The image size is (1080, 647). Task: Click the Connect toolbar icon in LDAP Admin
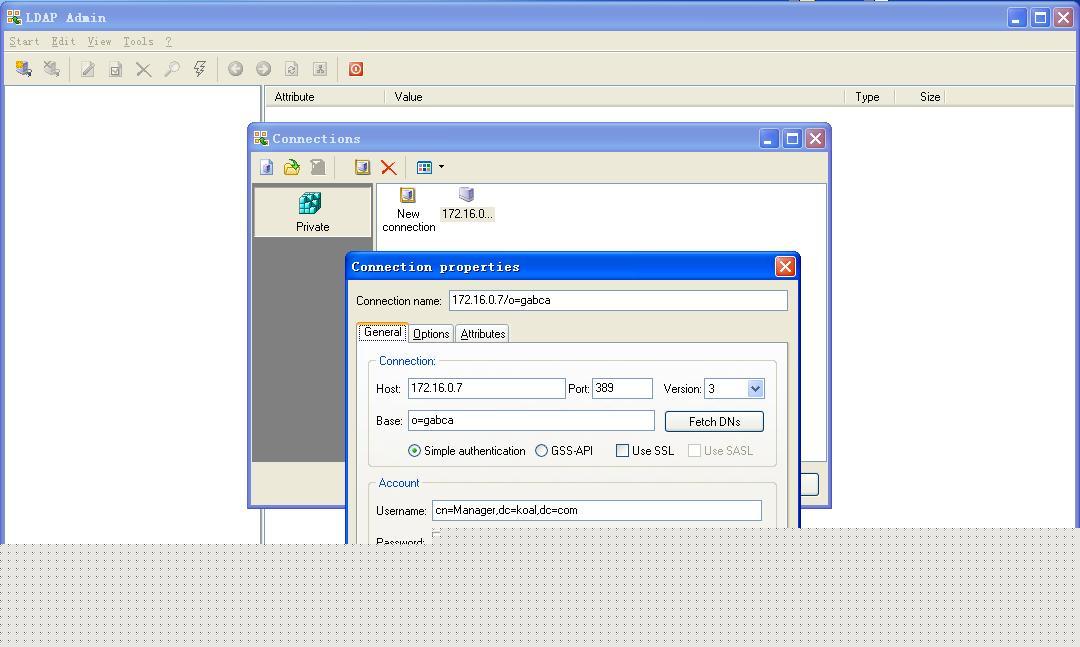coord(23,69)
